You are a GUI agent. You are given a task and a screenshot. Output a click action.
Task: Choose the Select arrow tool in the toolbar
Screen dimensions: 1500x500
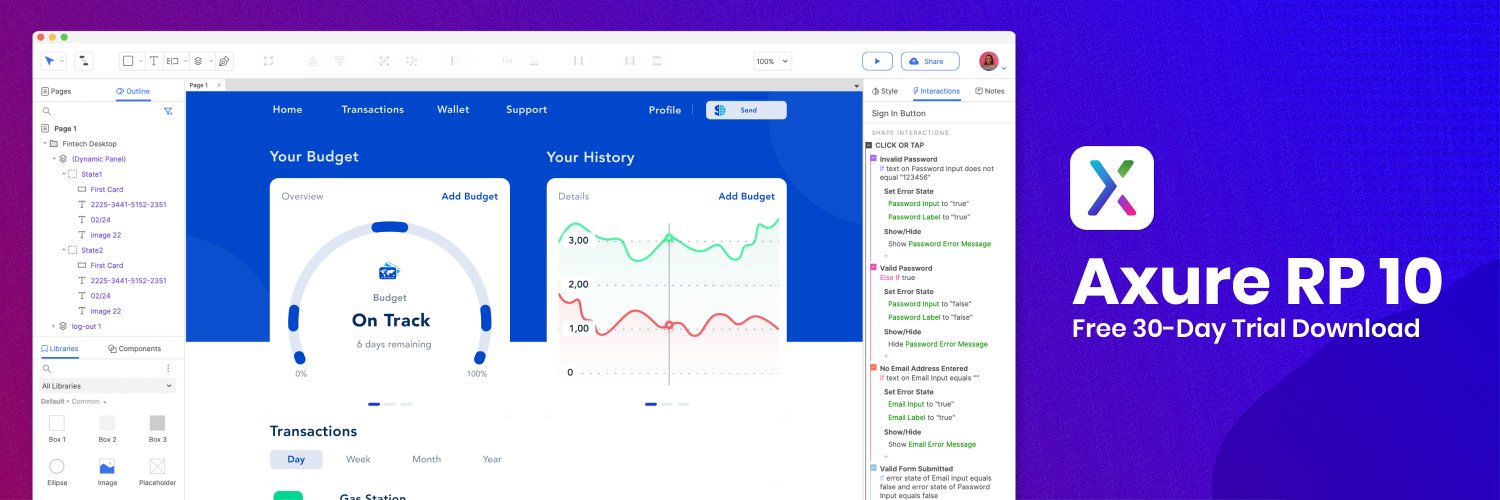(50, 61)
